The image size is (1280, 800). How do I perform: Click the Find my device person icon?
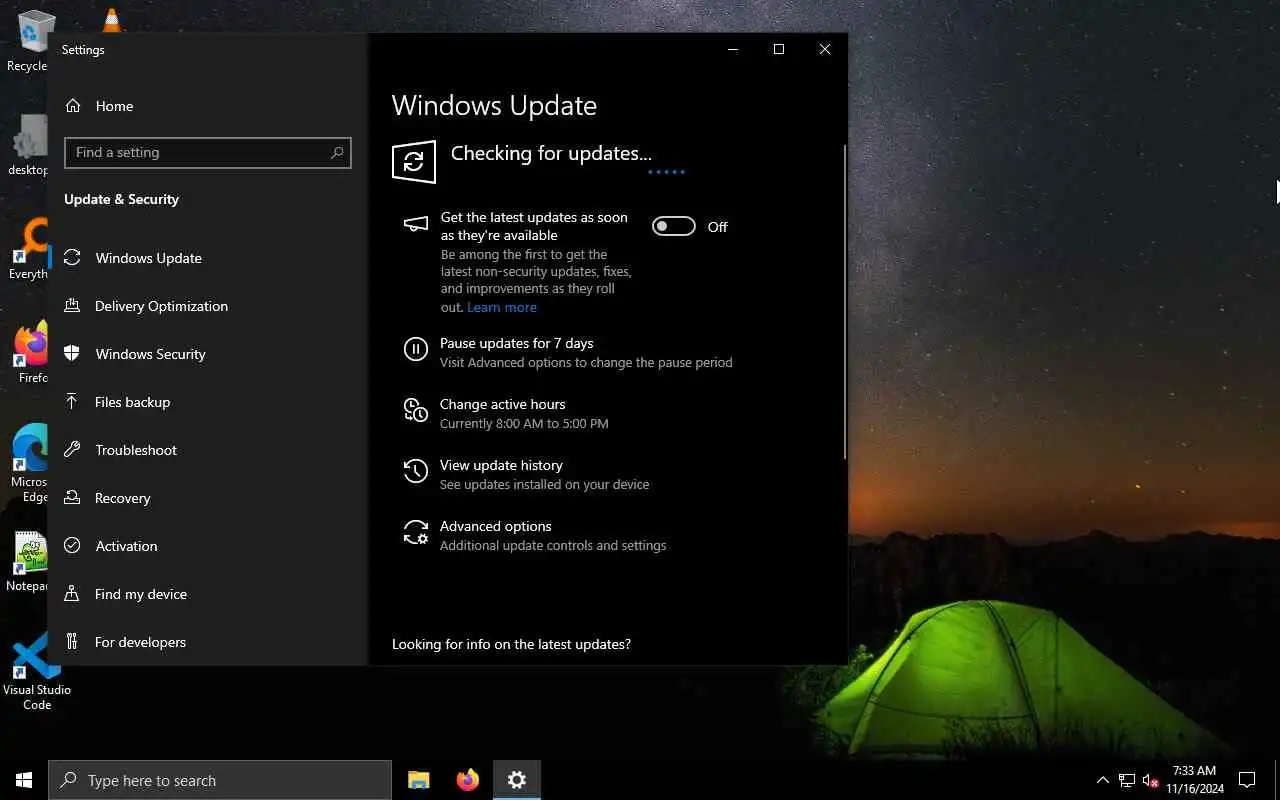[x=72, y=594]
